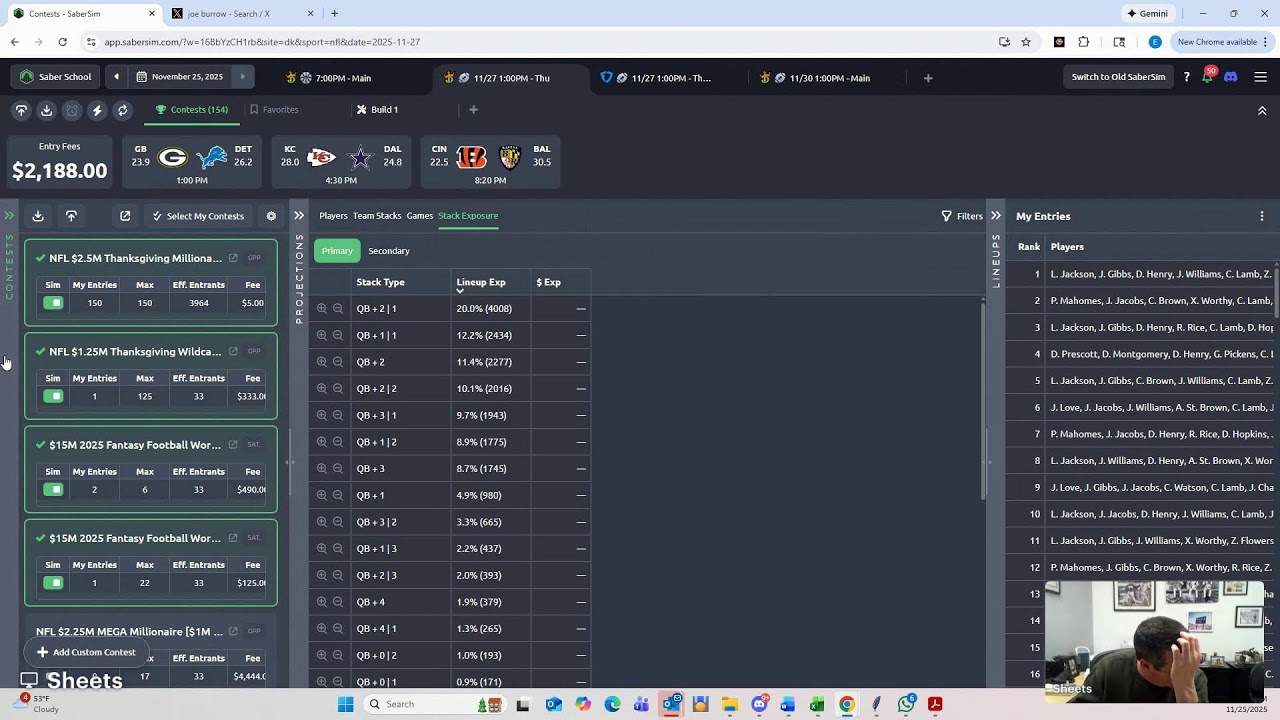Collapse the Lineups panel using its double arrow
Viewport: 1280px width, 720px height.
995,216
